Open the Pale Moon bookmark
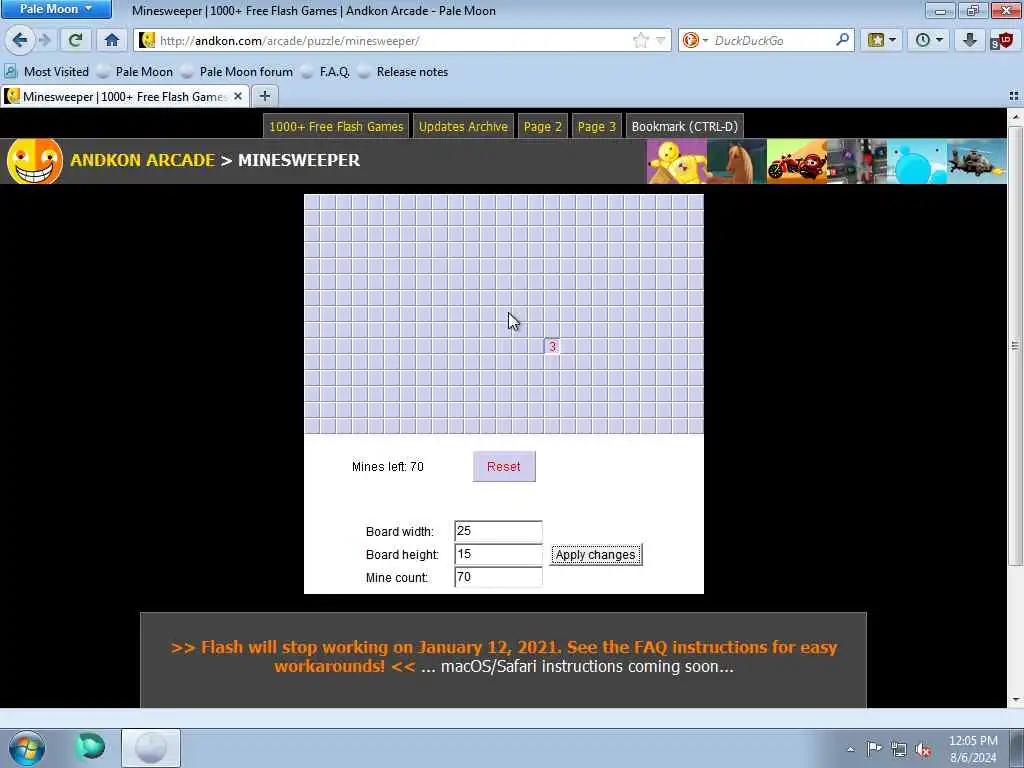 135,72
